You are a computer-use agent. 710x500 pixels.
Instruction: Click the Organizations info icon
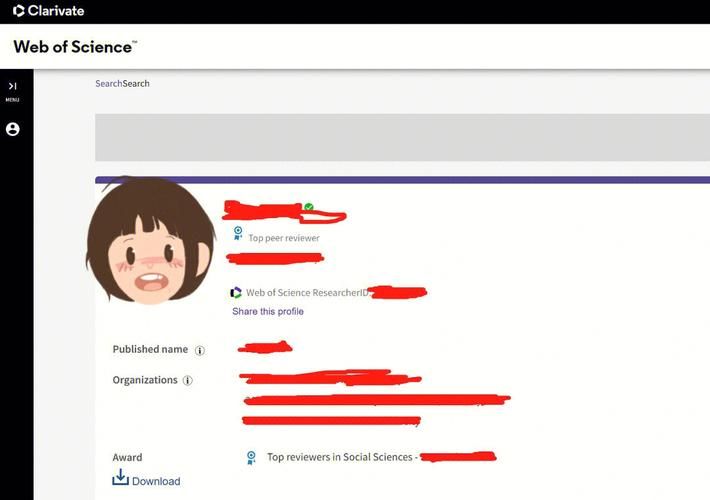pyautogui.click(x=187, y=380)
